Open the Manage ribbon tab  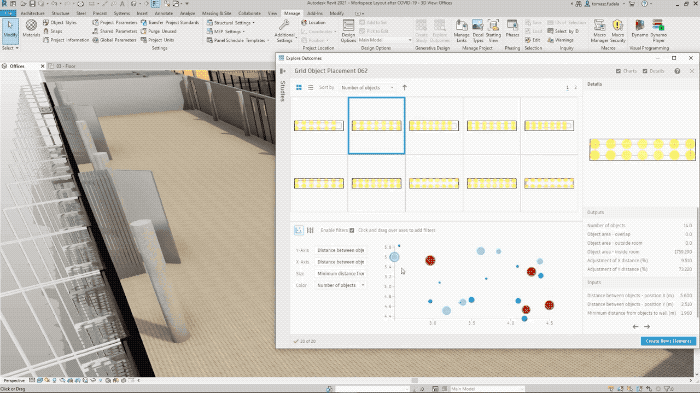(x=292, y=13)
